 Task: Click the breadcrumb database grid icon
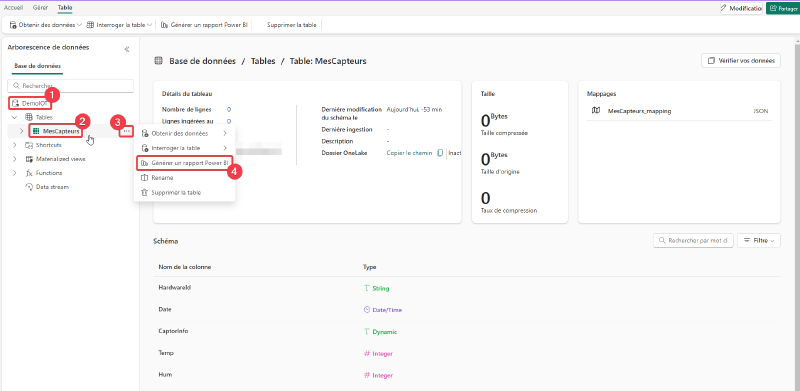pyautogui.click(x=159, y=61)
